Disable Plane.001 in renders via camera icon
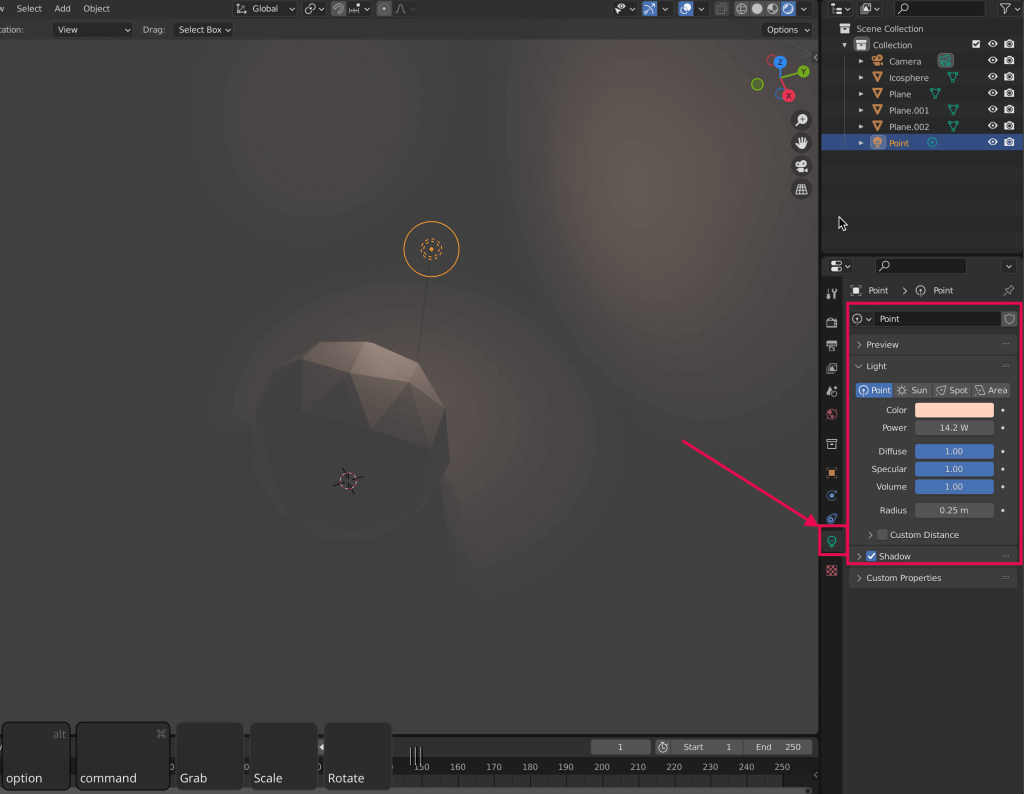This screenshot has height=794, width=1024. tap(1010, 110)
